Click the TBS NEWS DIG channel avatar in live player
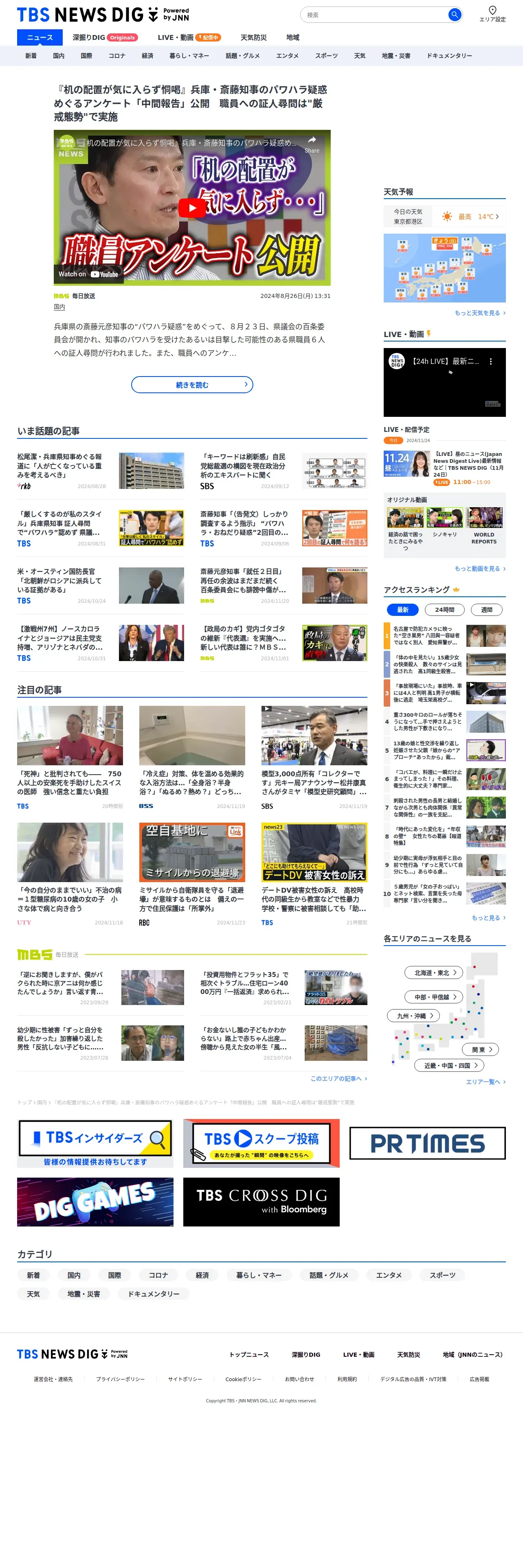Image resolution: width=523 pixels, height=1568 pixels. pos(397,361)
